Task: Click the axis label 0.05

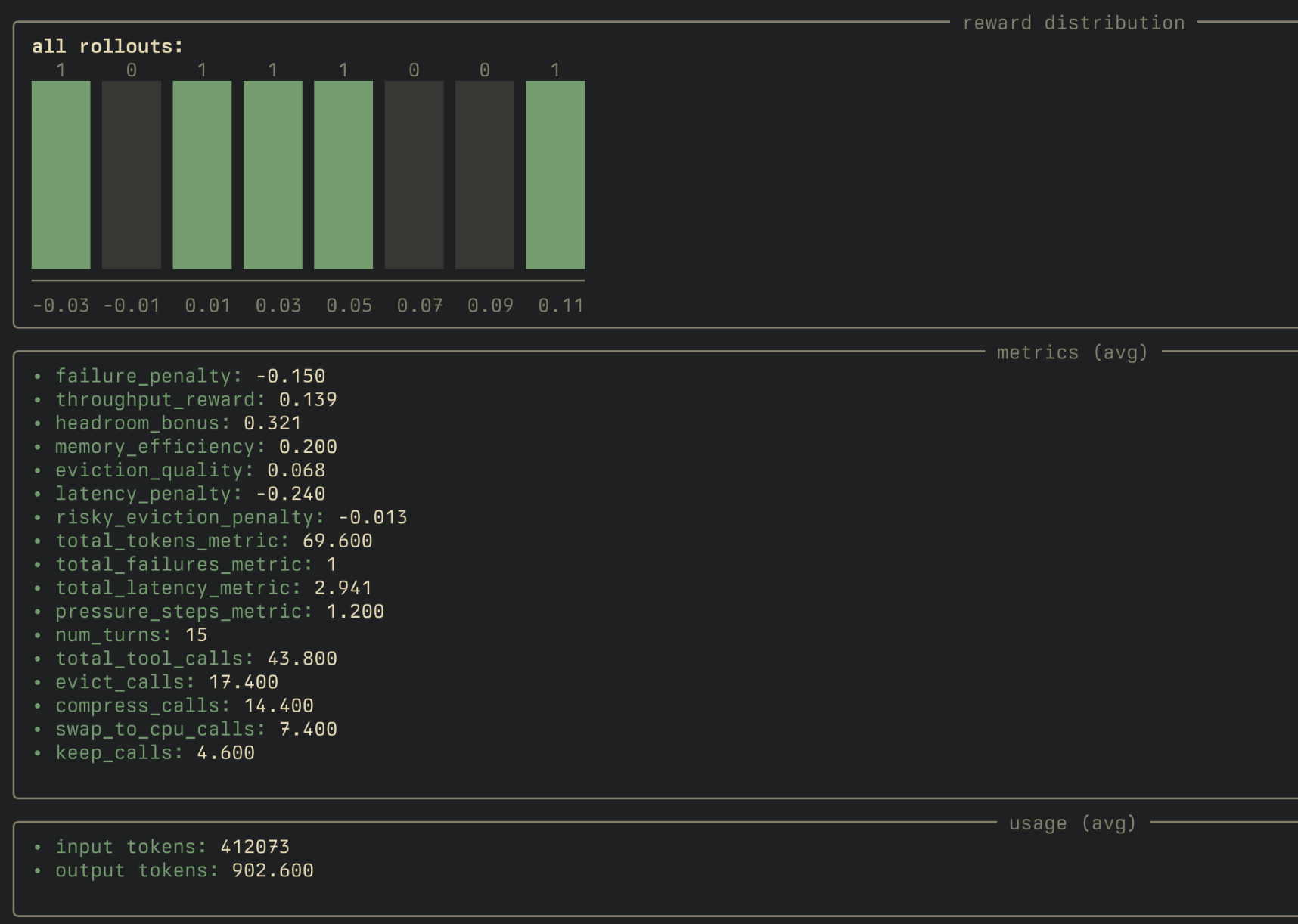Action: pyautogui.click(x=349, y=305)
